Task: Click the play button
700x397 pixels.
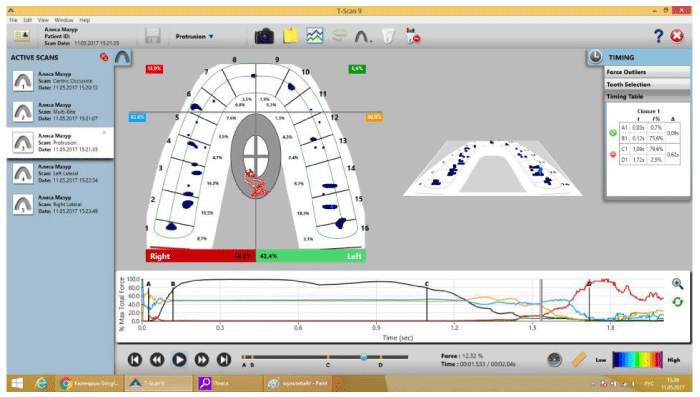Action: coord(179,359)
